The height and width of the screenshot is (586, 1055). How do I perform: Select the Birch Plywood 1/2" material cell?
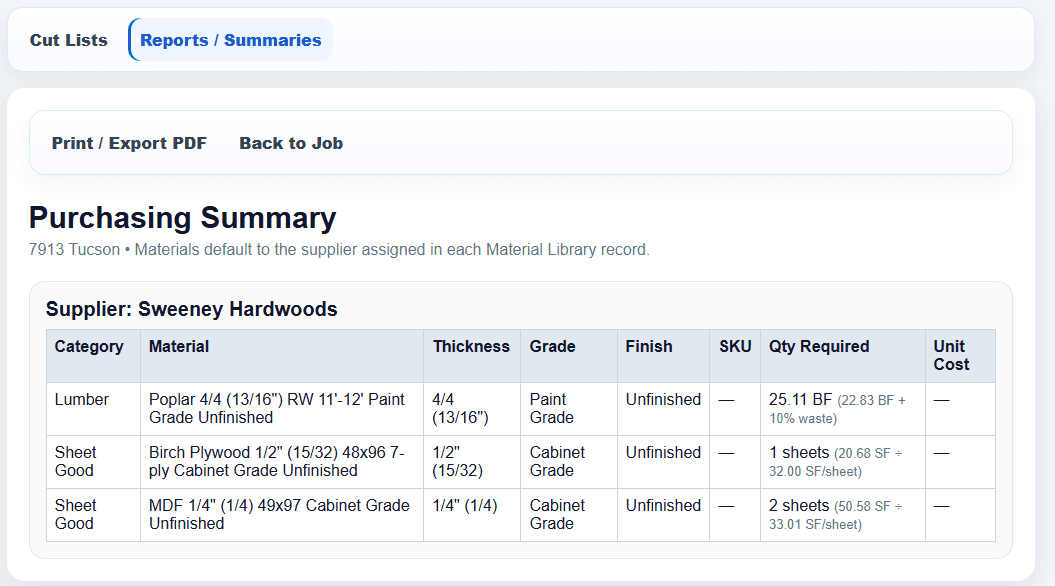click(x=282, y=462)
